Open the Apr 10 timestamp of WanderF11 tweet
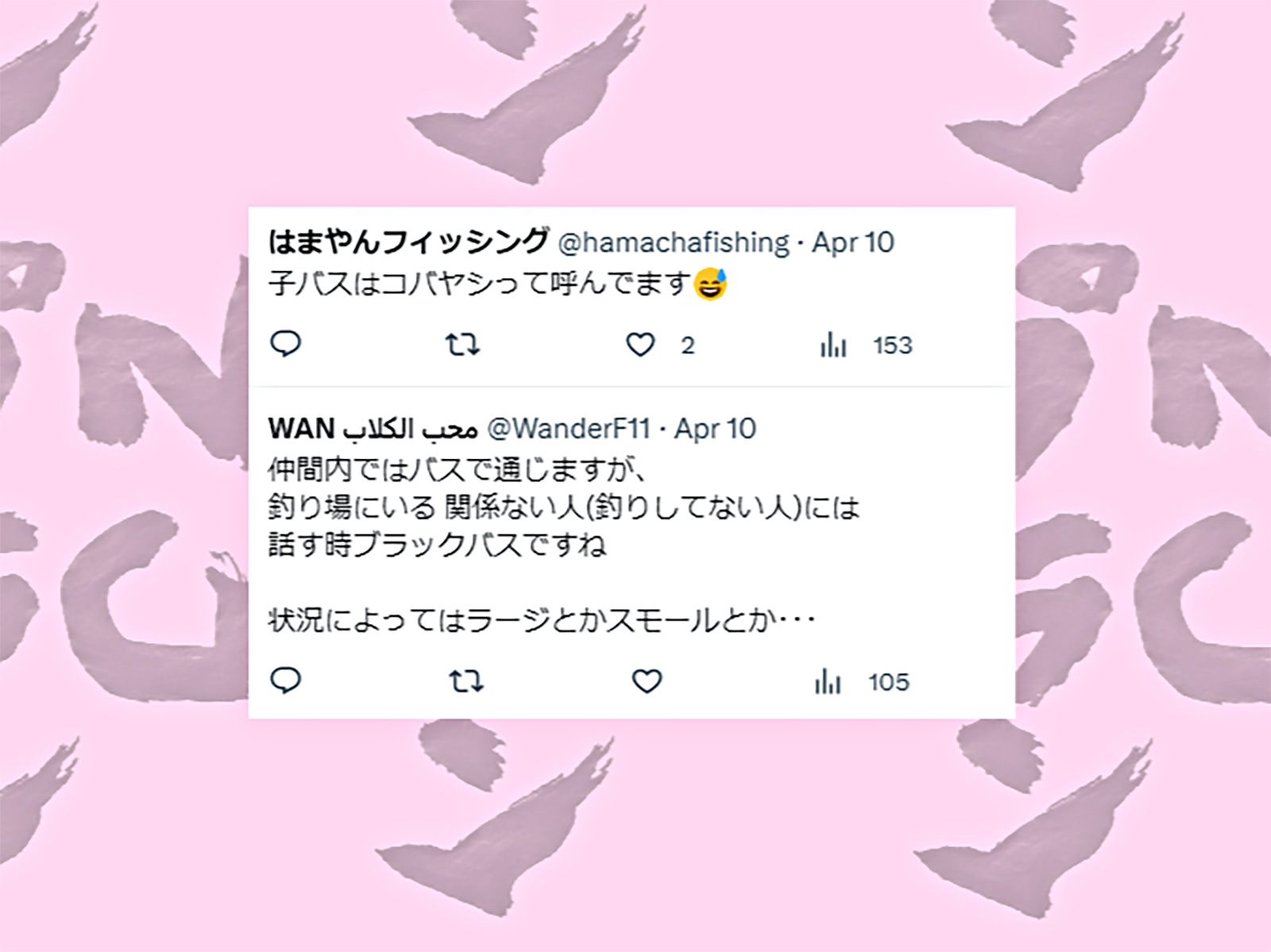The height and width of the screenshot is (952, 1271). [716, 429]
